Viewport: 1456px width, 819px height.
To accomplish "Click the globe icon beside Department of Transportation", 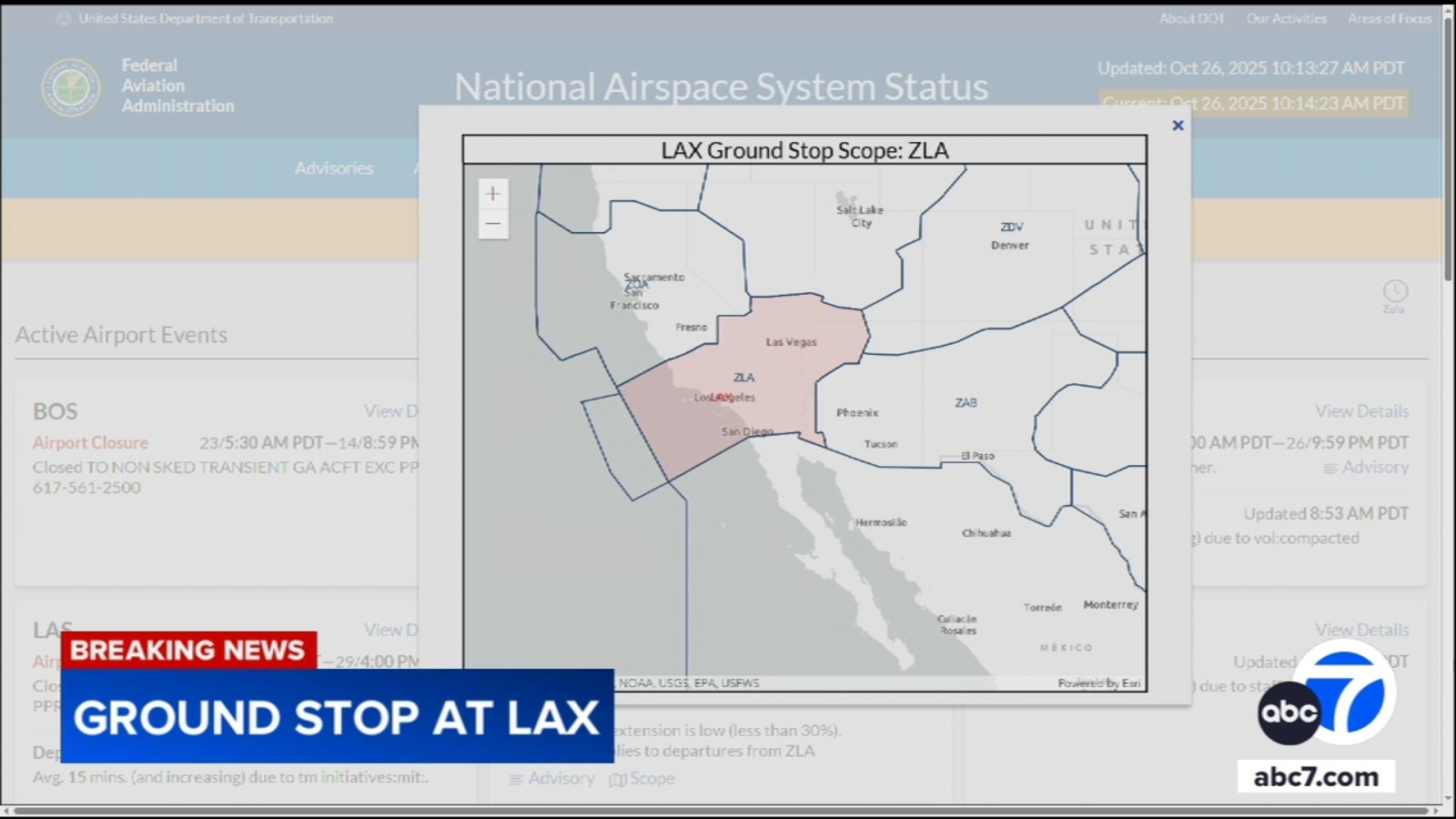I will 64,18.
